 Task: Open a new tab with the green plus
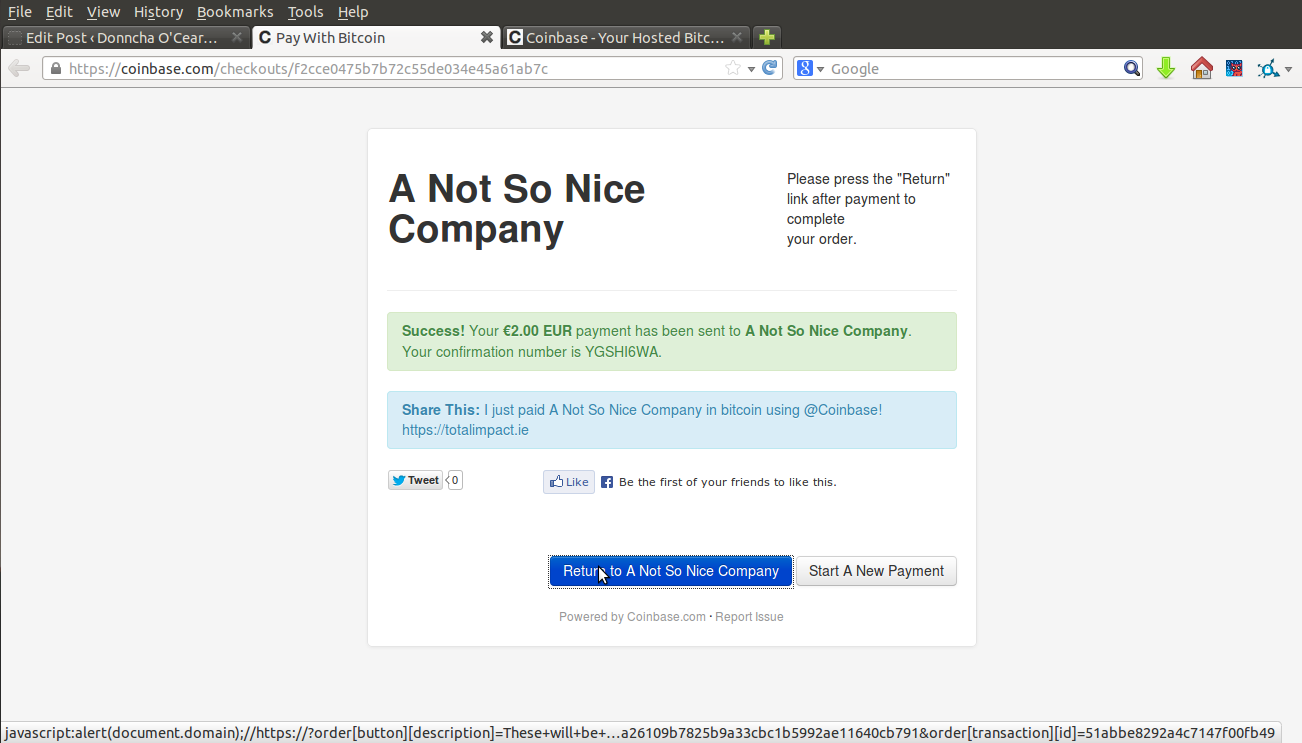(x=765, y=36)
